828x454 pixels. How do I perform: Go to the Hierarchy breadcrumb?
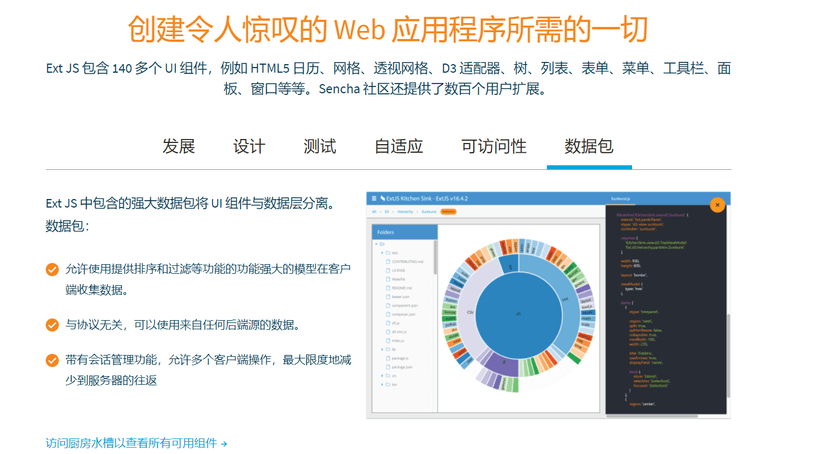[405, 212]
